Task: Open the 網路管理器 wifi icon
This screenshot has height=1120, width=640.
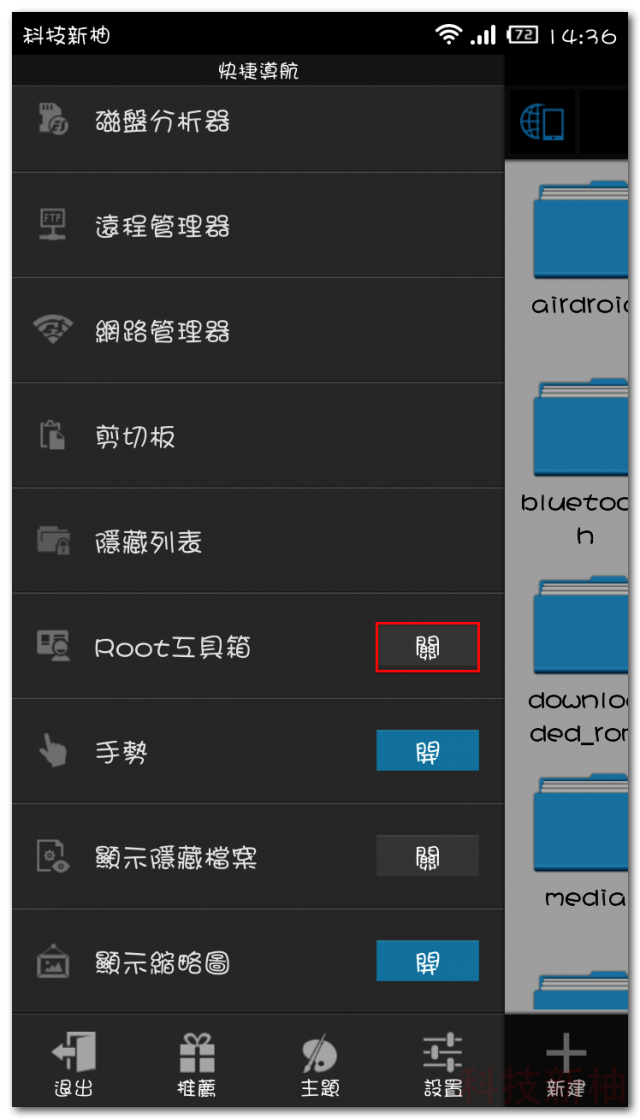Action: click(53, 331)
